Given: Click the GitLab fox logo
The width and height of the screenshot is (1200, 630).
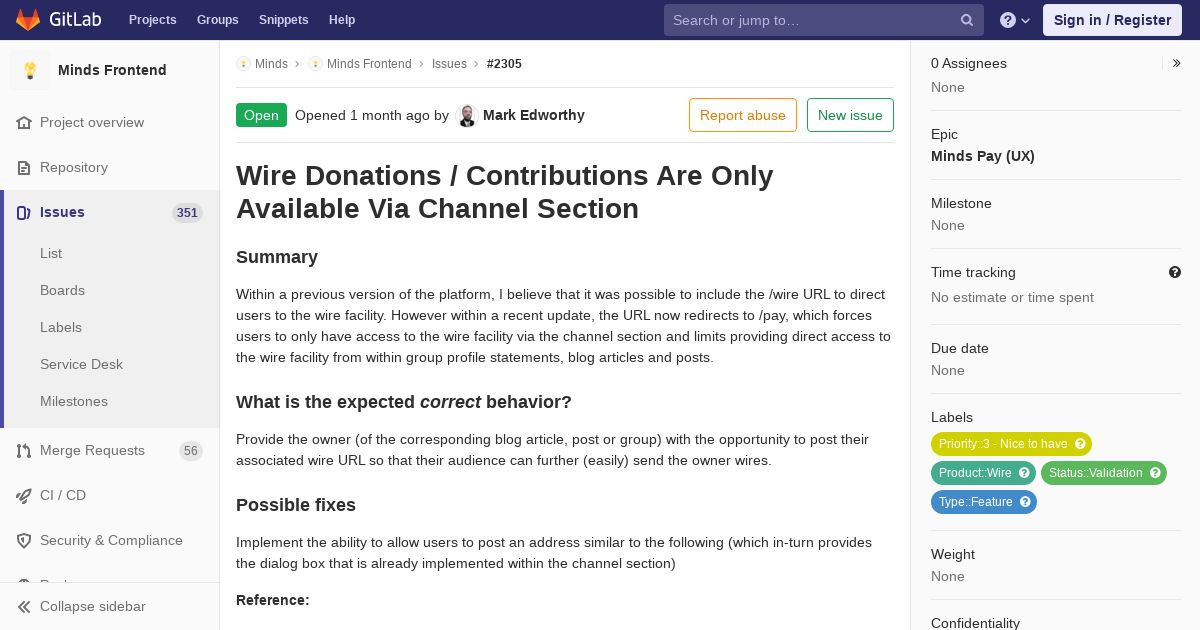Looking at the screenshot, I should pyautogui.click(x=28, y=20).
